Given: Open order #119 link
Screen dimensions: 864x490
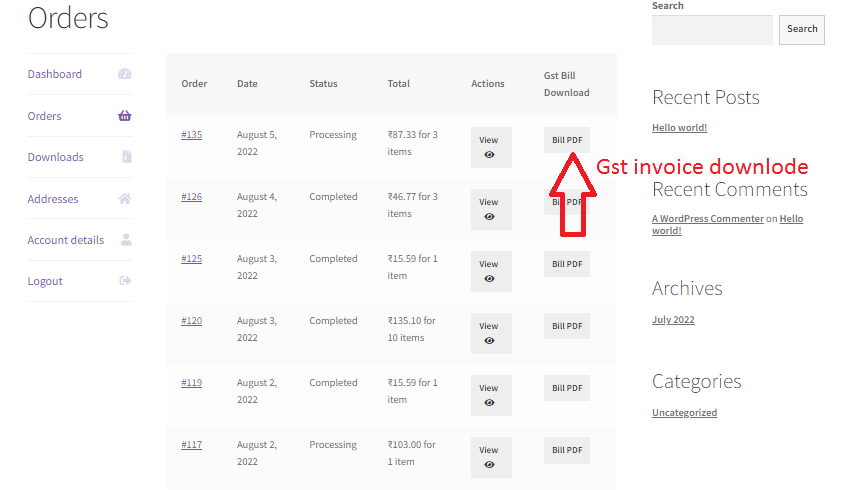Looking at the screenshot, I should coord(192,383).
